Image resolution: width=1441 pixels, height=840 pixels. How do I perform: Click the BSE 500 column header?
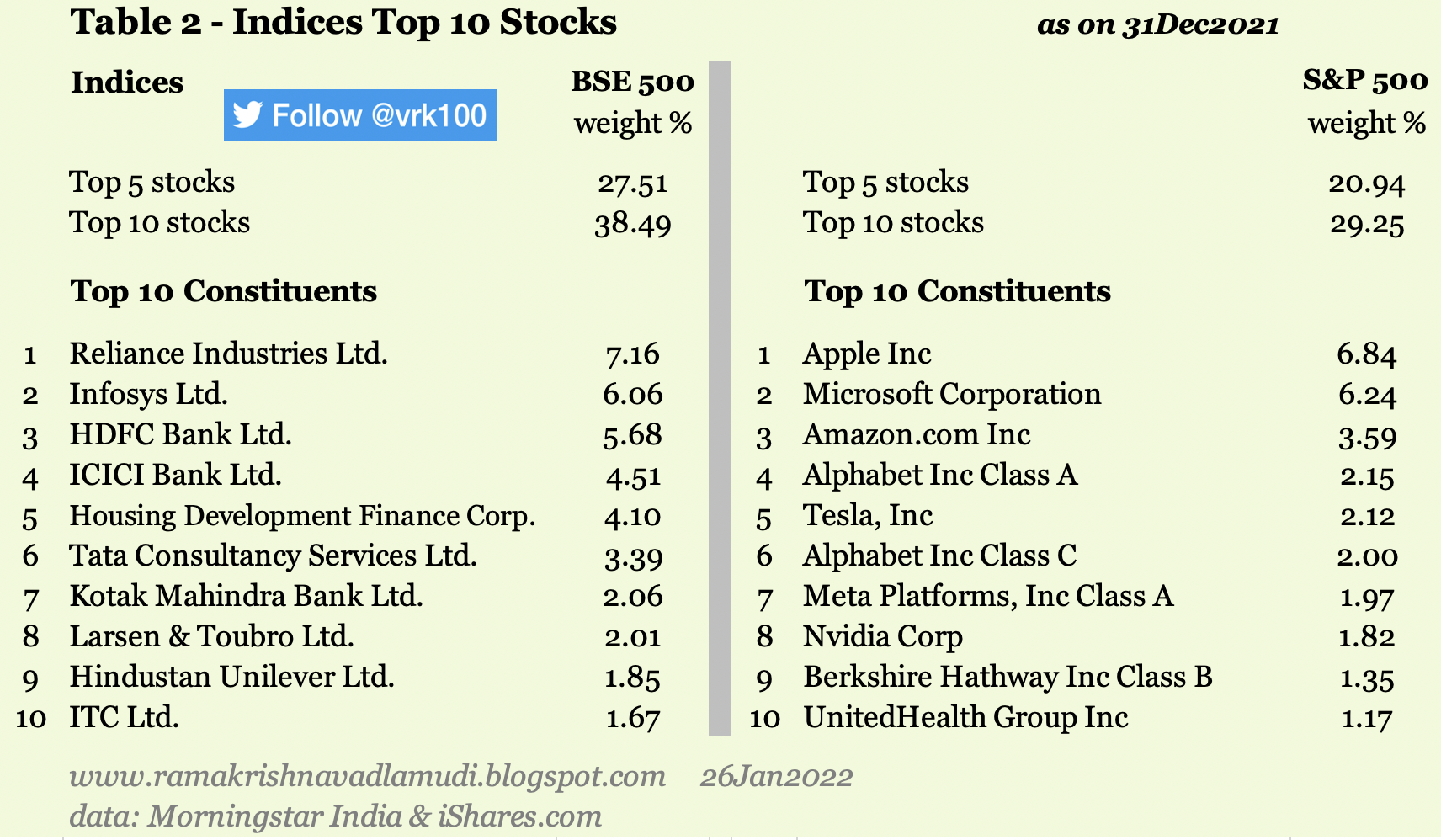coord(632,82)
